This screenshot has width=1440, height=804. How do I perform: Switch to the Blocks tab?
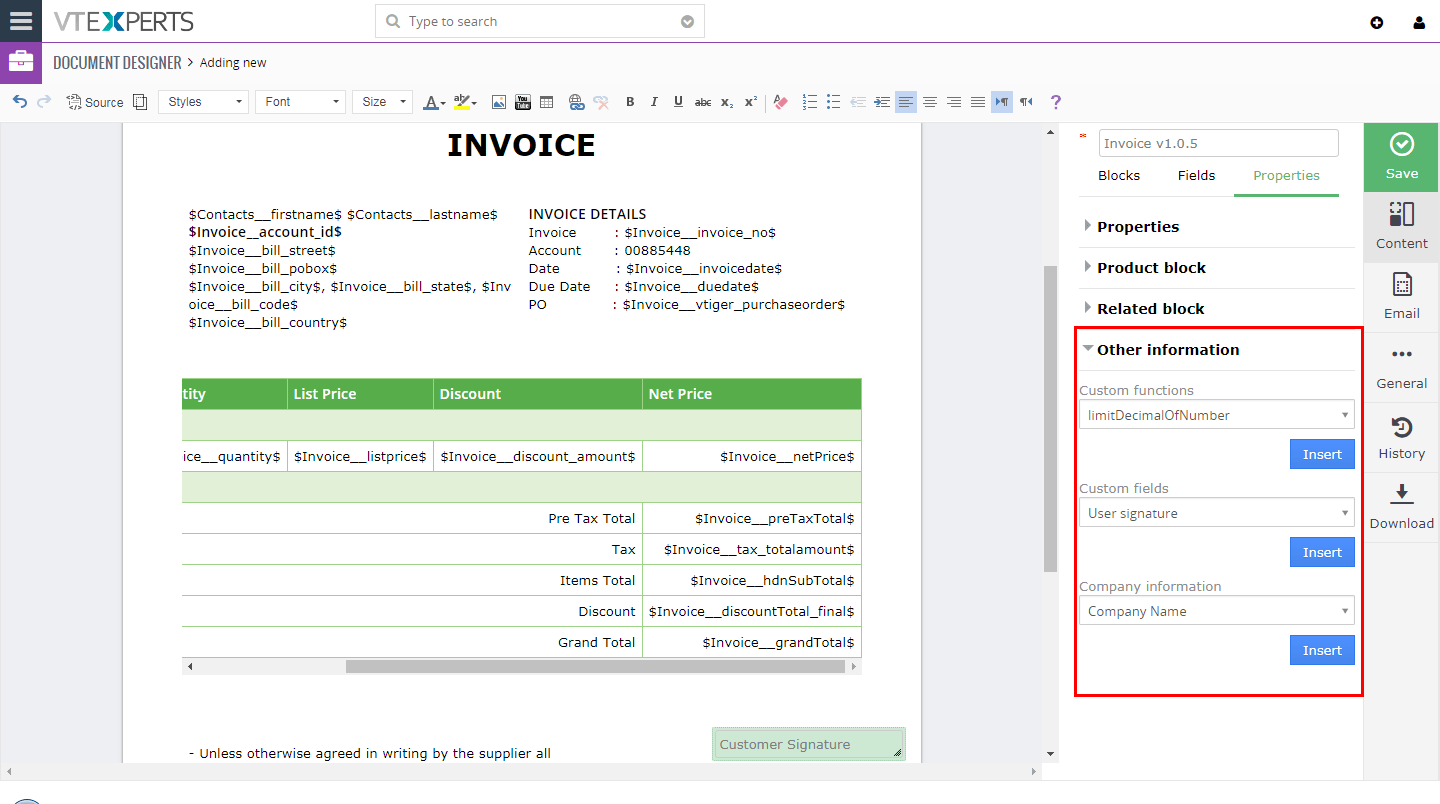click(x=1119, y=175)
